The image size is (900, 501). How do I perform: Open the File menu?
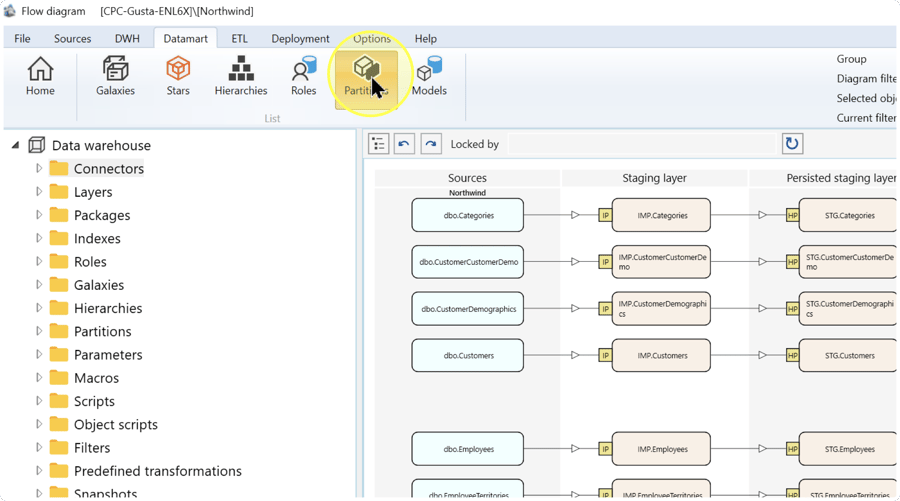pos(22,38)
